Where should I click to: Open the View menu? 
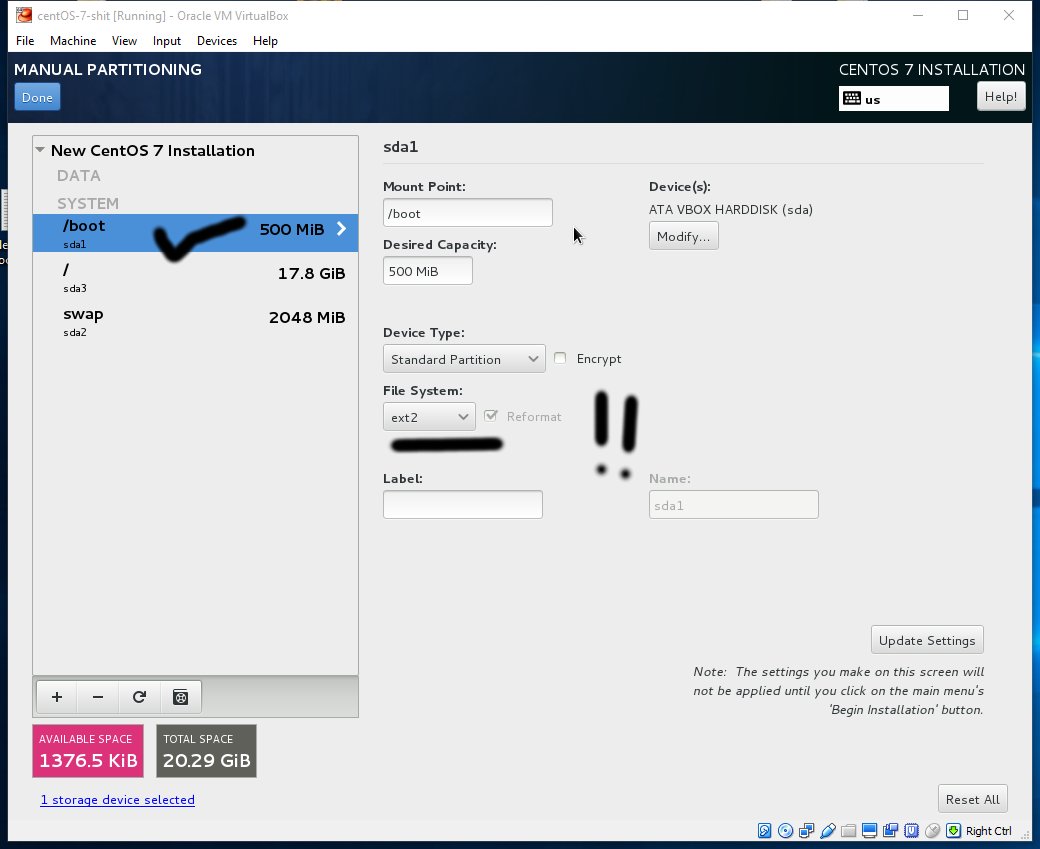124,40
